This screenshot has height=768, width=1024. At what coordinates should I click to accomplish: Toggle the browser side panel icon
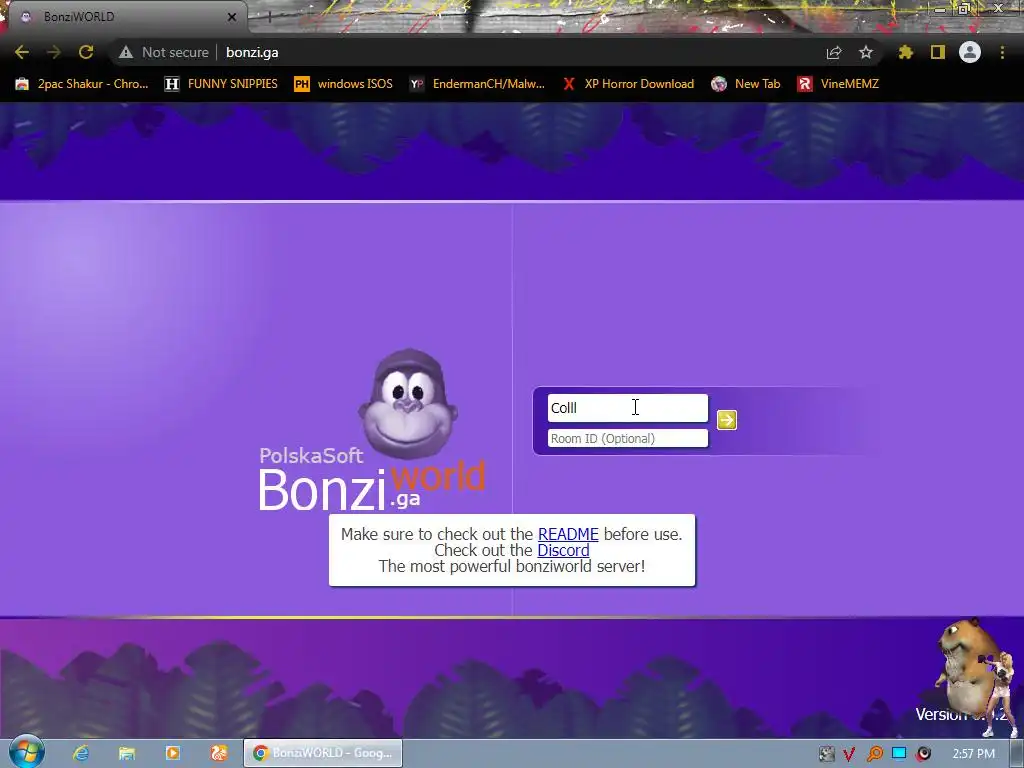(938, 52)
